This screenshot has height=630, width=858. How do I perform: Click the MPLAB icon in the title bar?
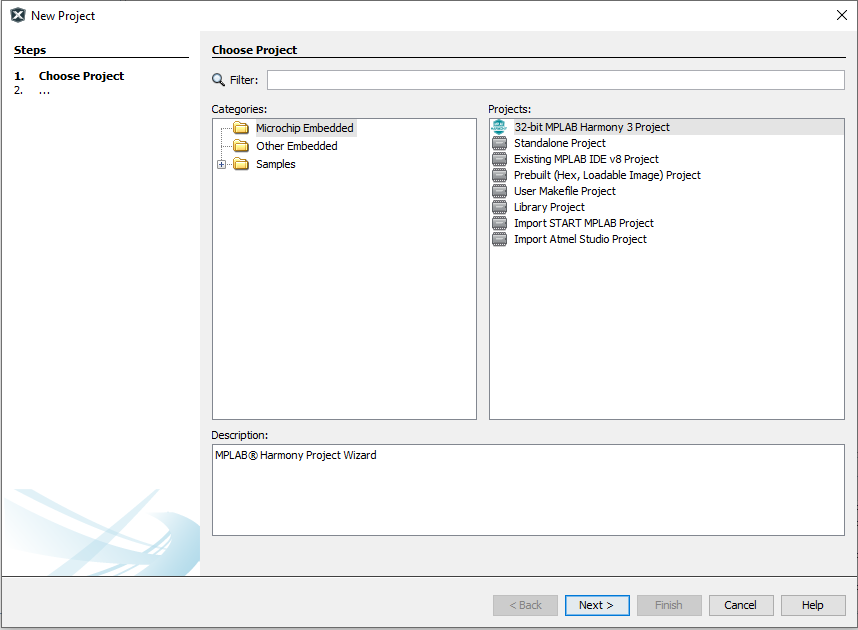[17, 15]
